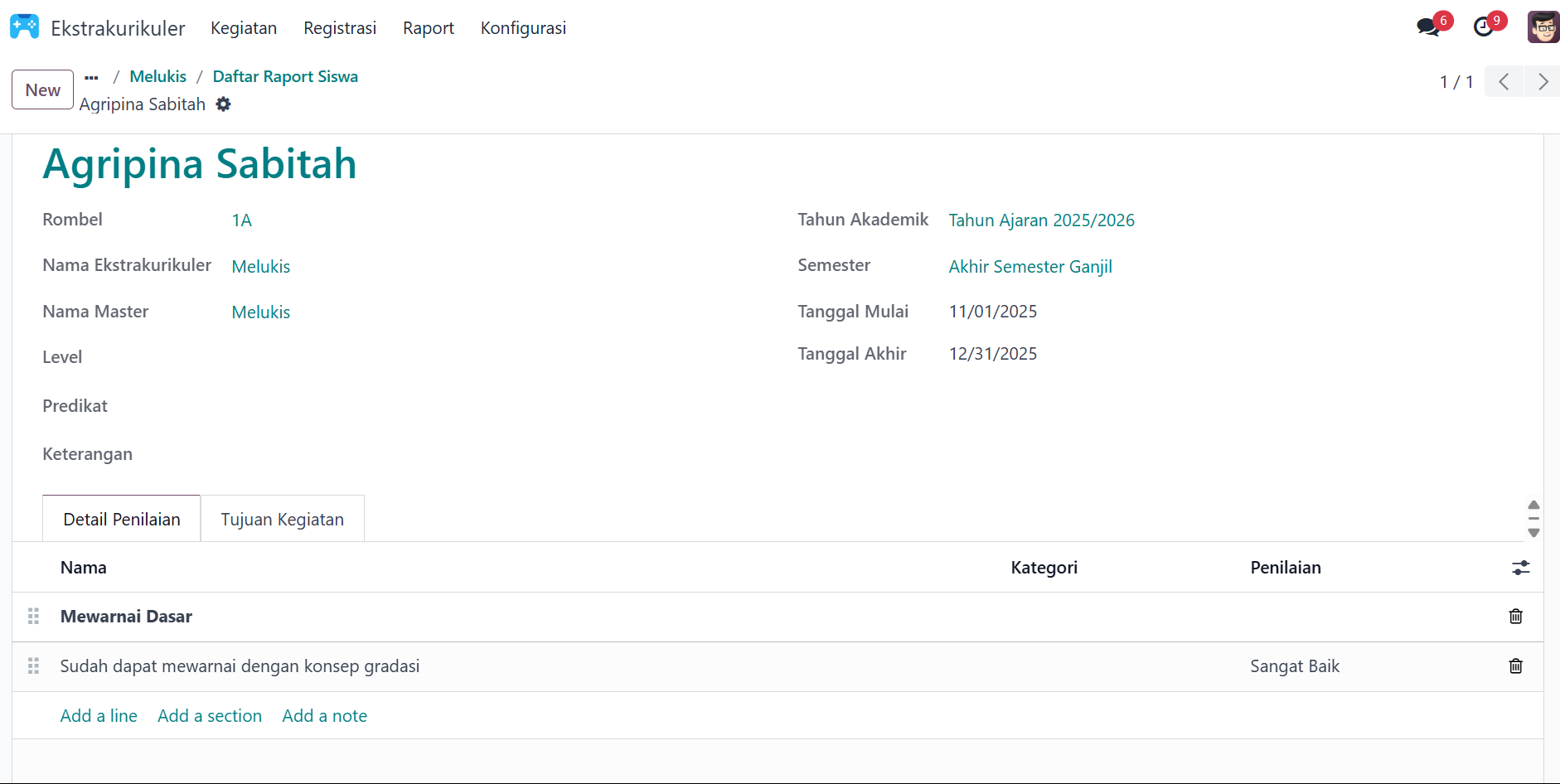The image size is (1560, 784).
Task: Open column settings adjust icon in table
Action: (x=1520, y=568)
